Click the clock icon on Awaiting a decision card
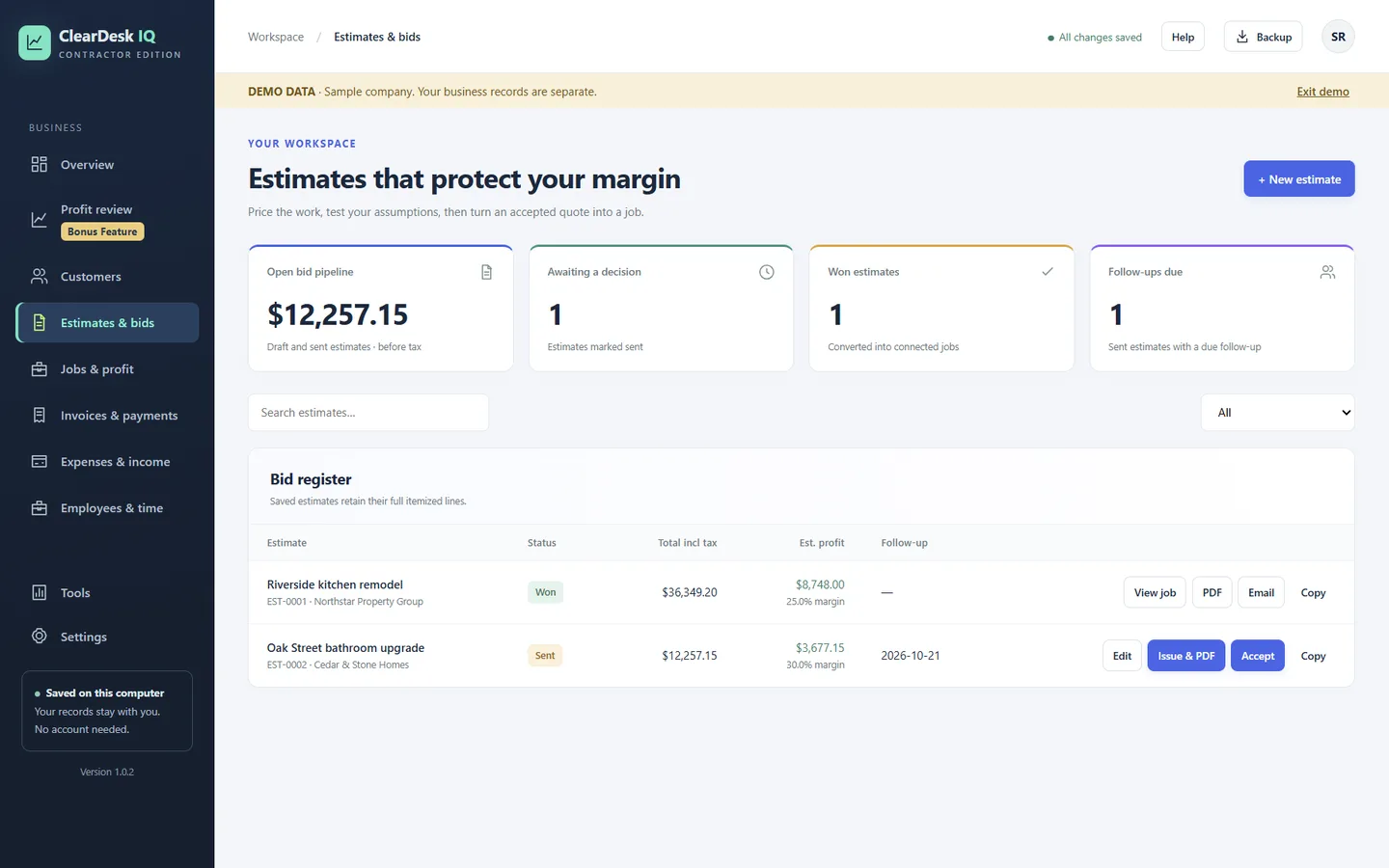 [767, 272]
